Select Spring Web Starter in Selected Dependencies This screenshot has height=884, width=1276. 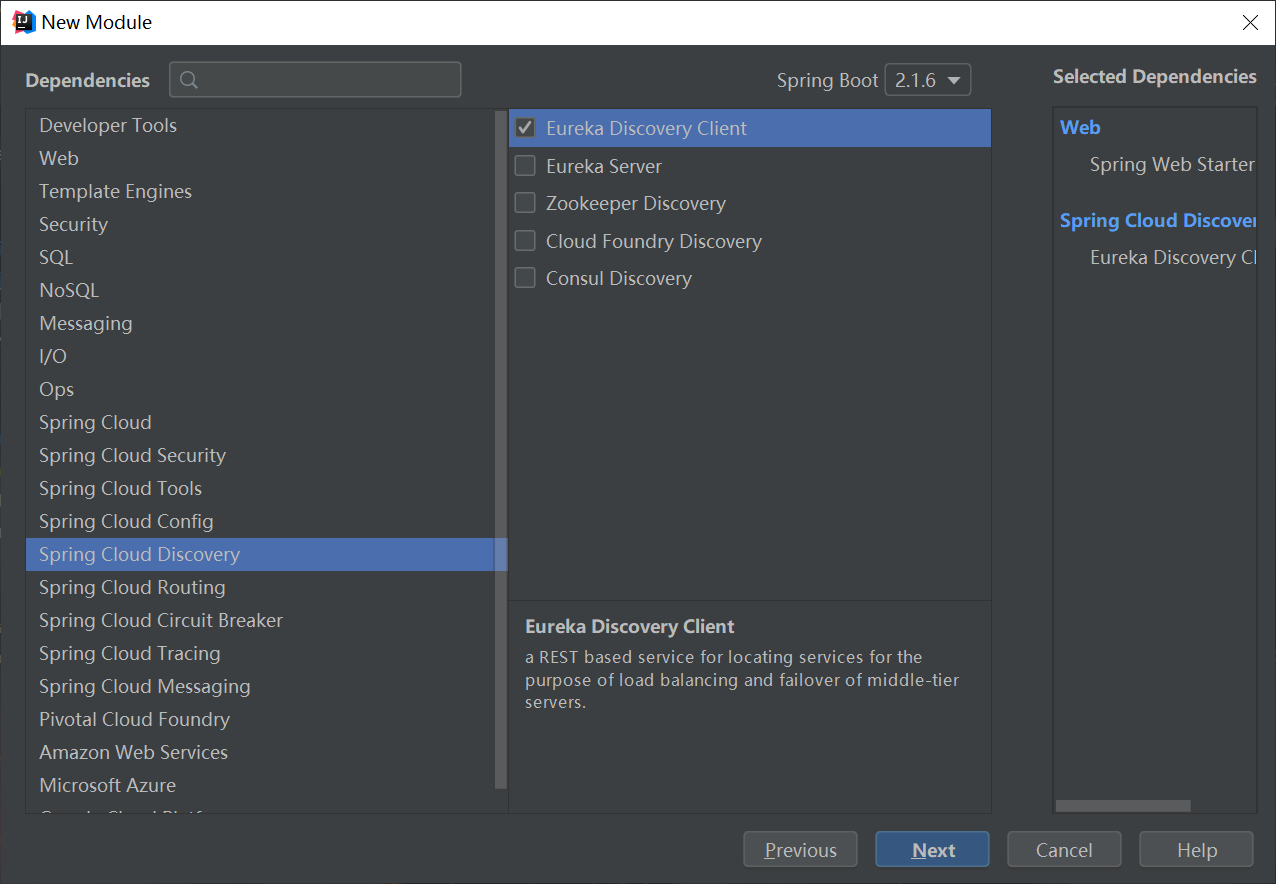click(1172, 165)
